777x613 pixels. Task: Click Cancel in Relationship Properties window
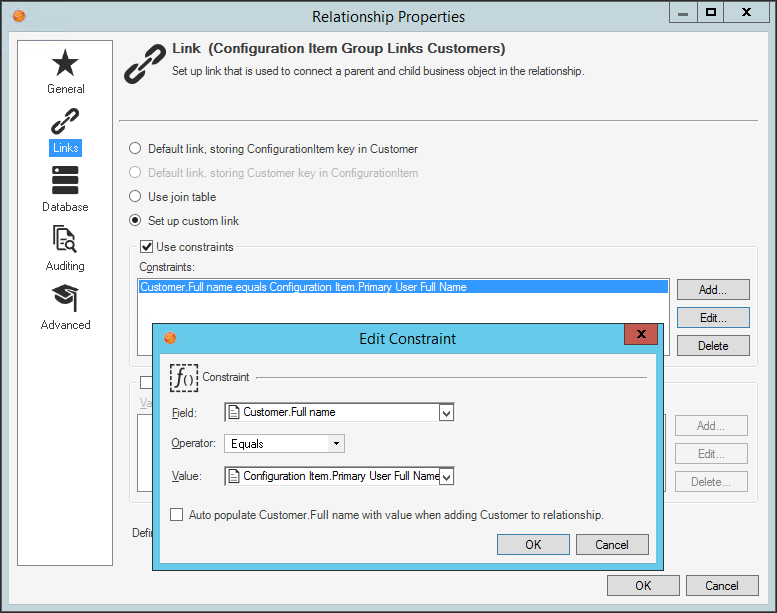point(722,586)
